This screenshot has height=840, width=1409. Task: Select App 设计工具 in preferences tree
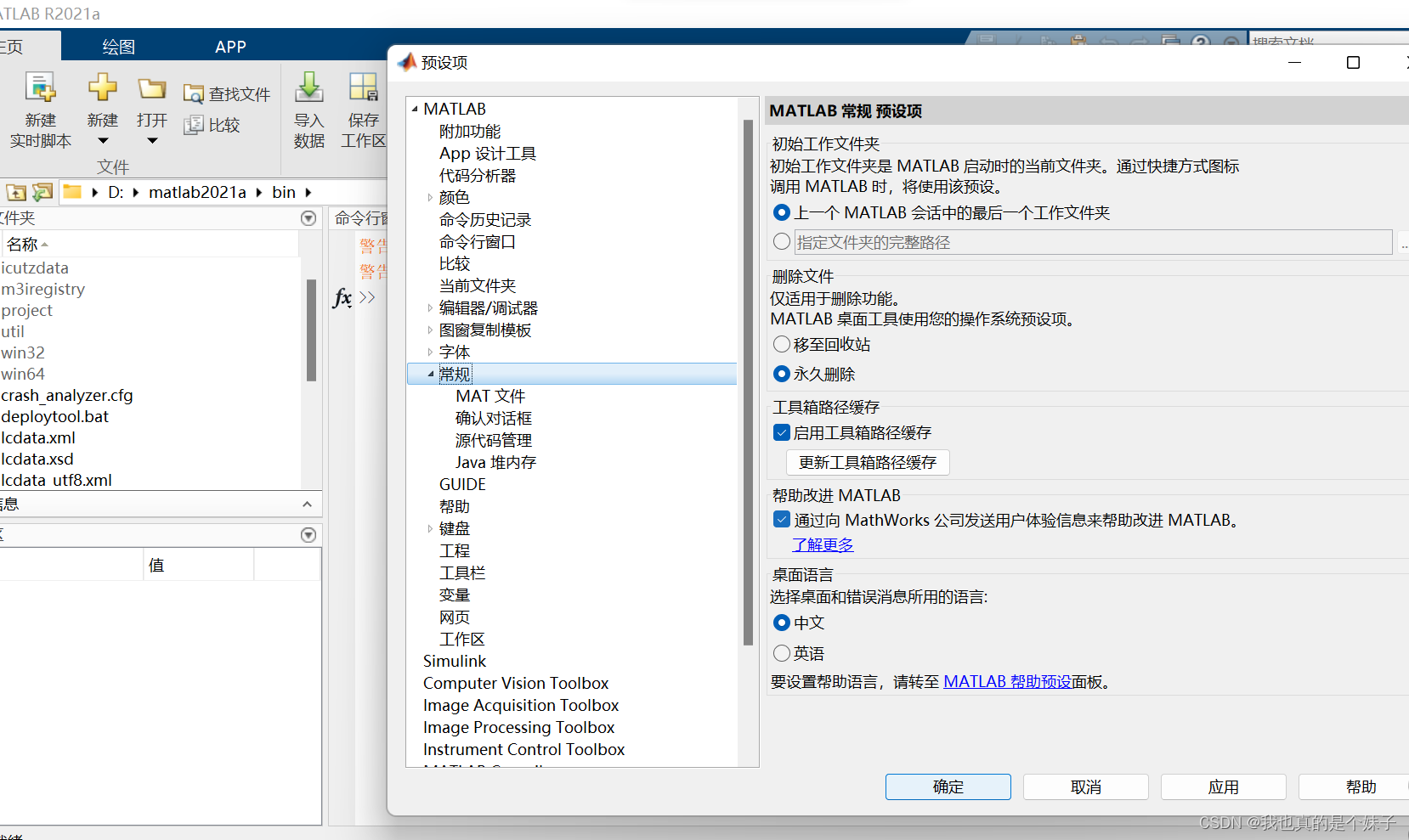(x=488, y=154)
